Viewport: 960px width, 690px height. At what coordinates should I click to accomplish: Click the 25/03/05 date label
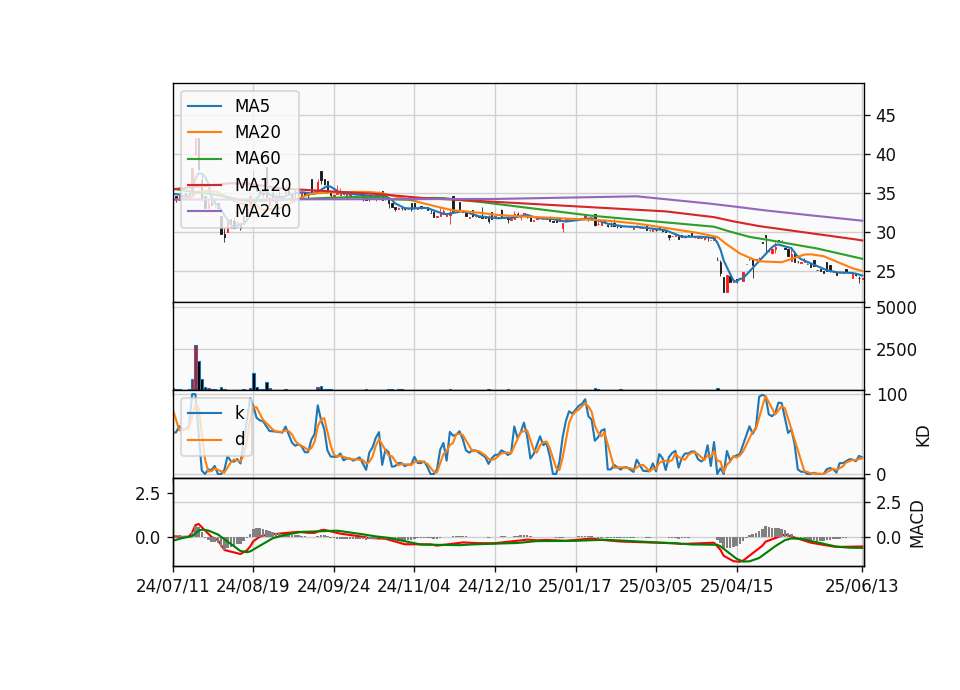656,586
